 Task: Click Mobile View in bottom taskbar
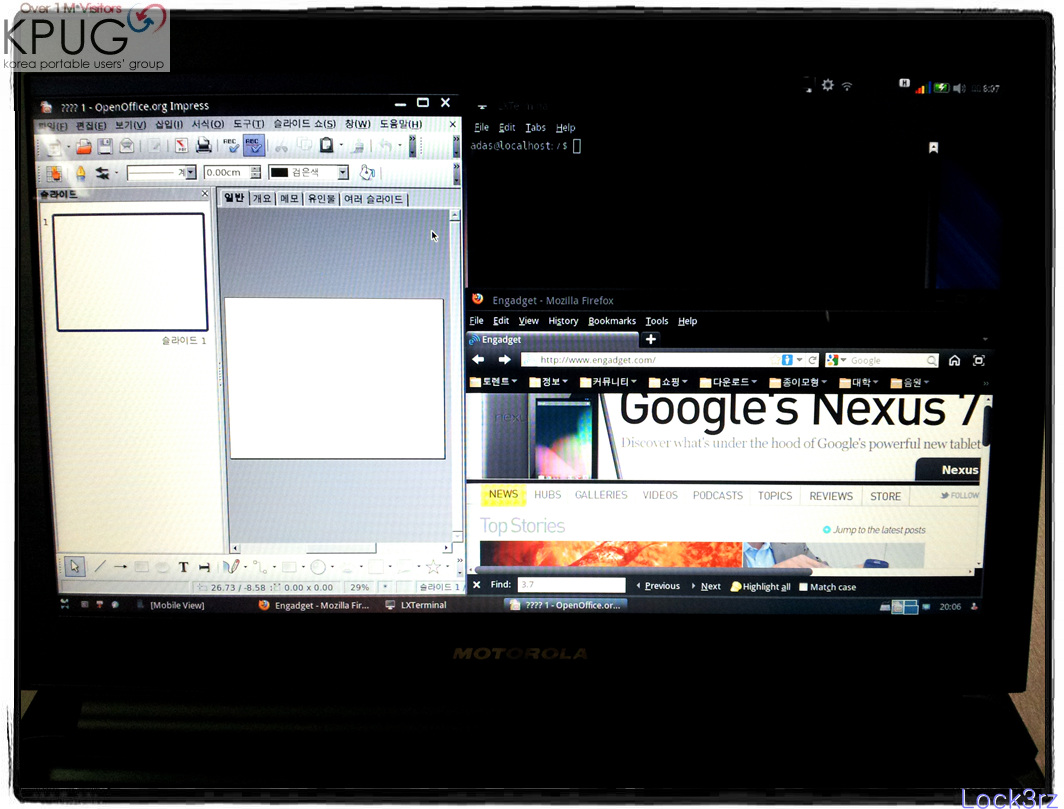coord(171,605)
